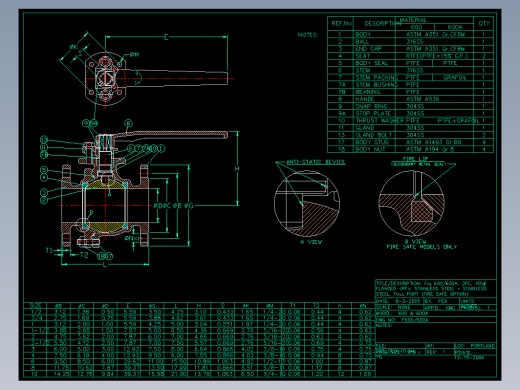Click the 'ANTI-STATIC DEVICE' label

click(316, 162)
